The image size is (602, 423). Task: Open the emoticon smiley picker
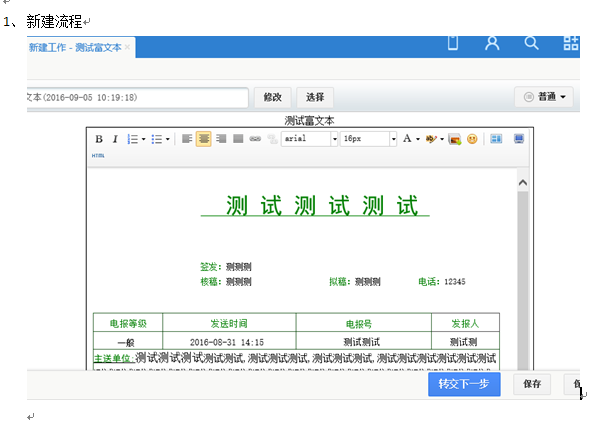point(472,139)
